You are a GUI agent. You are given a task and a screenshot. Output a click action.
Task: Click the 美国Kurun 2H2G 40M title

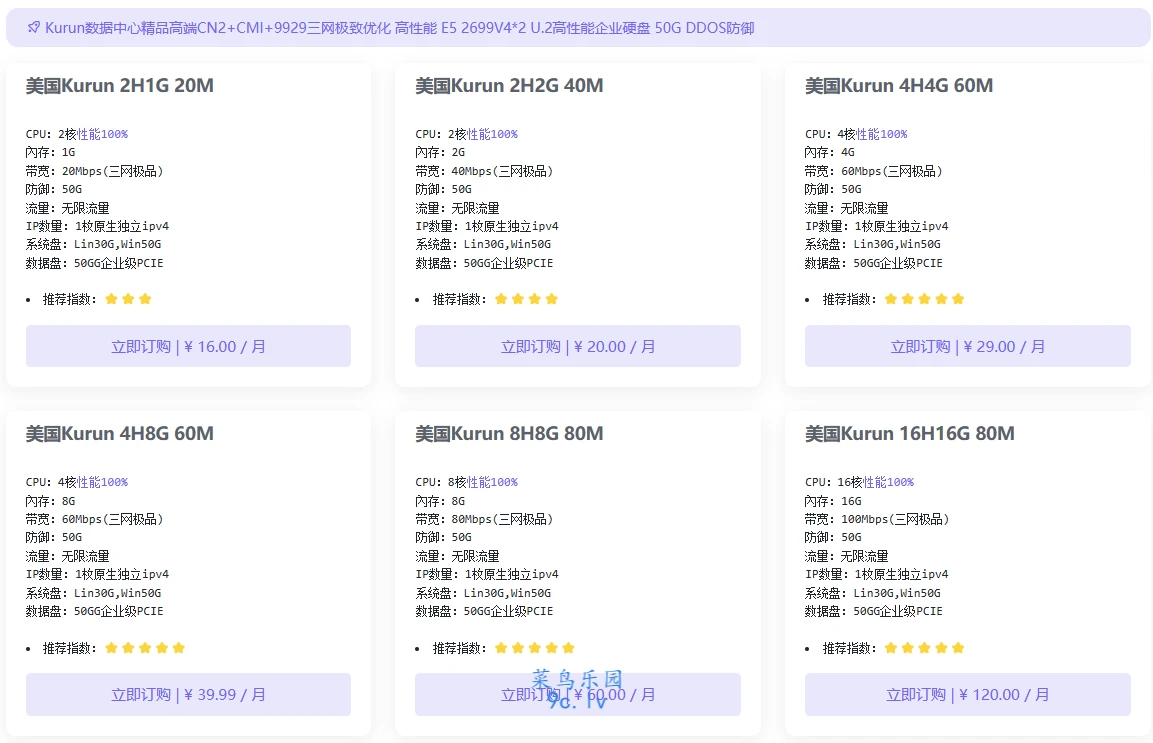tap(510, 85)
